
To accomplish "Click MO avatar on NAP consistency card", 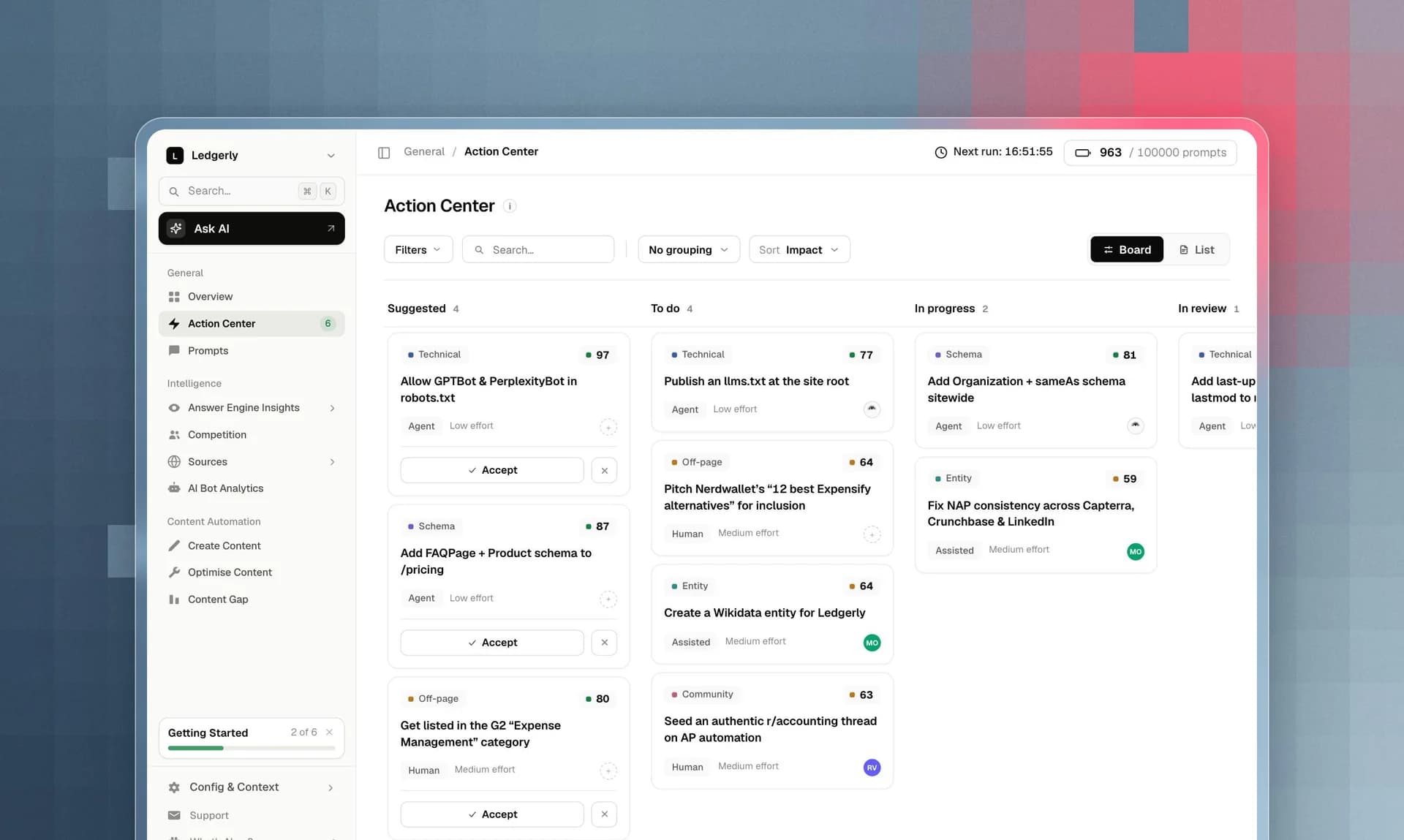I will (x=1136, y=552).
